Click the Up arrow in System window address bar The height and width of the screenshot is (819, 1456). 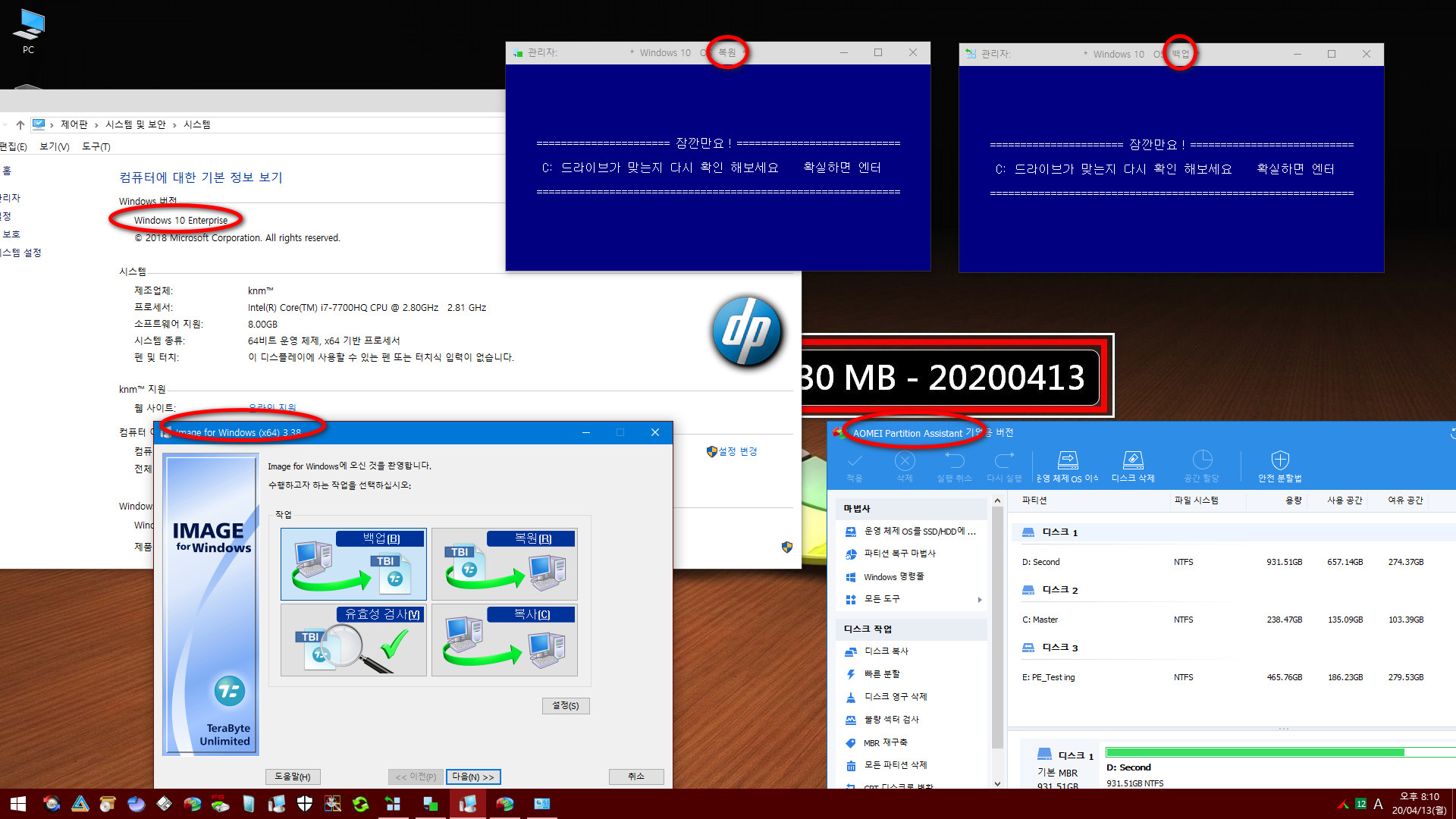point(20,124)
